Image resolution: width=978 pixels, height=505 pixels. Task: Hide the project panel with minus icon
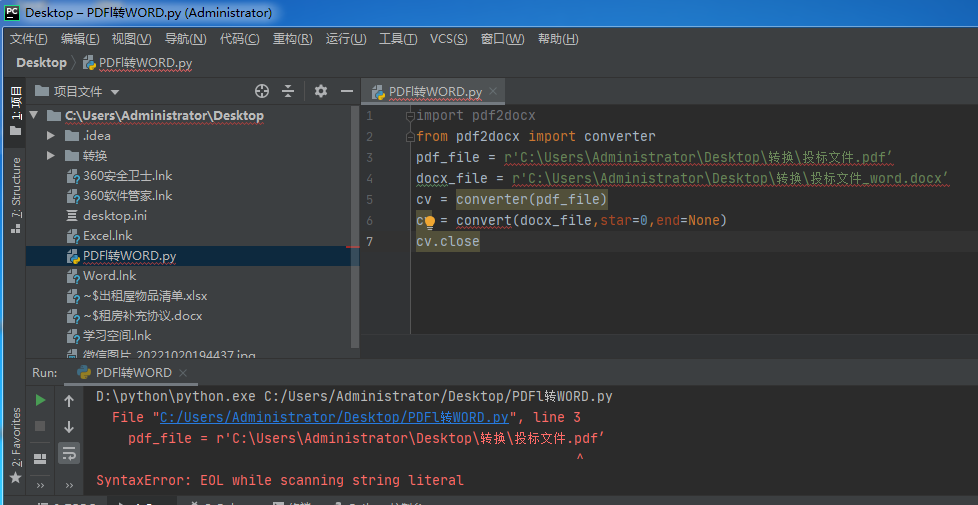347,91
